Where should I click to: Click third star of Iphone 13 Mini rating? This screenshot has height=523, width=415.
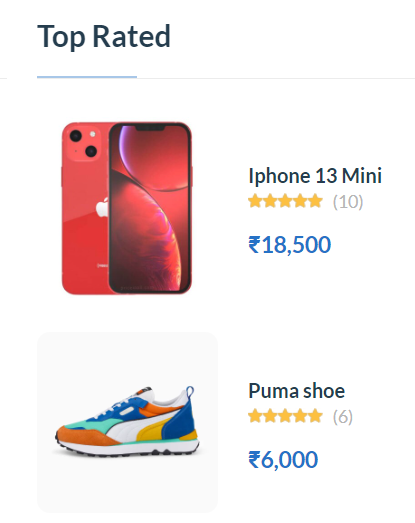285,201
